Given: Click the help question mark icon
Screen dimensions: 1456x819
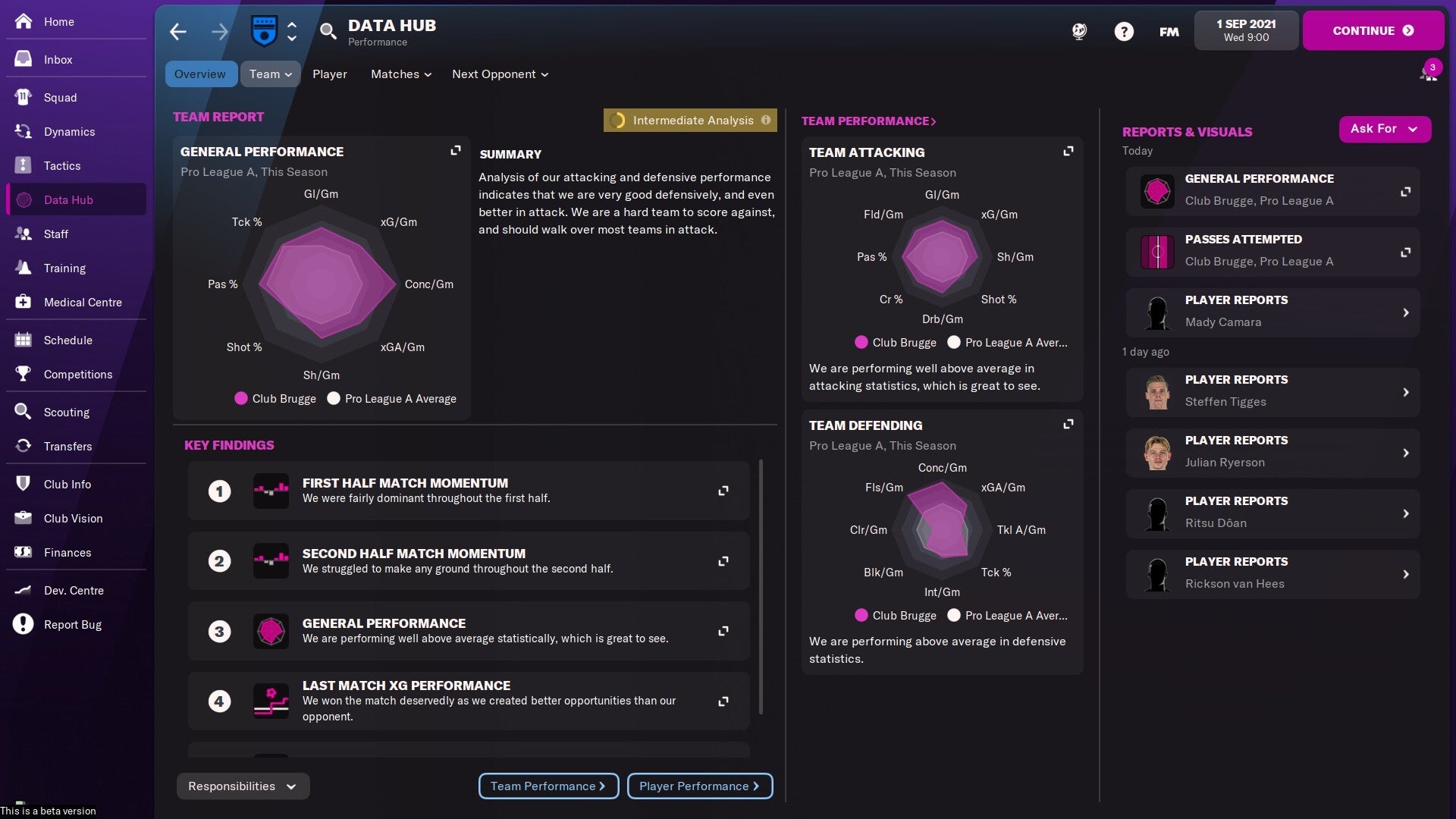Looking at the screenshot, I should [1124, 31].
